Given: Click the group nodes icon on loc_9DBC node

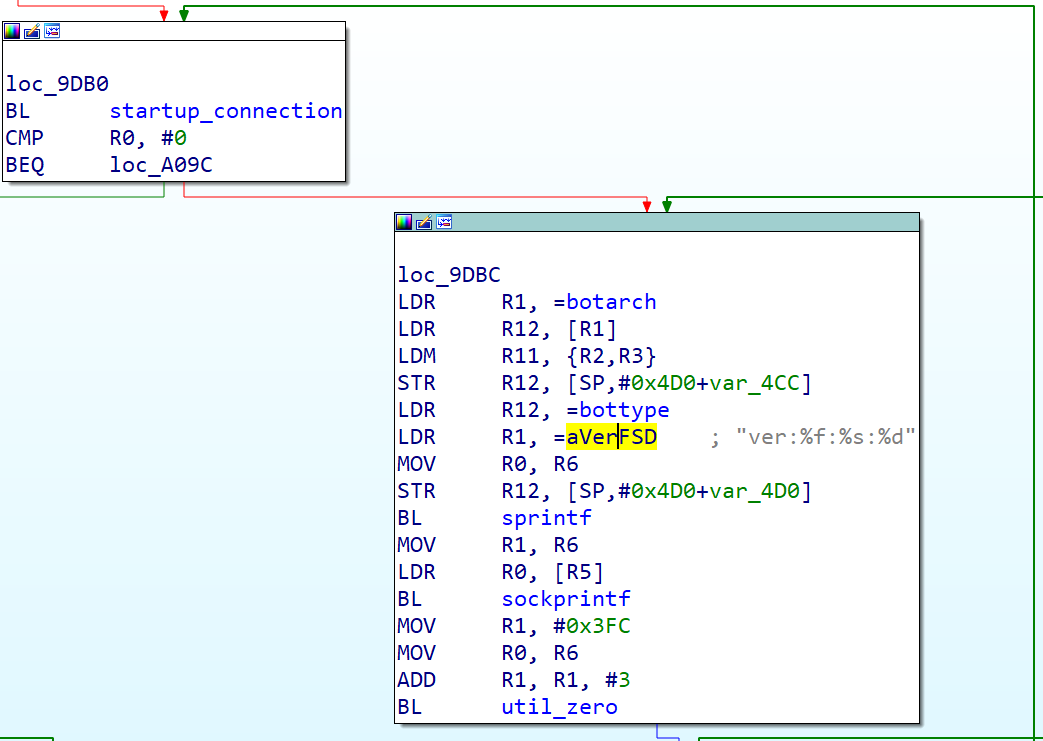Looking at the screenshot, I should [444, 222].
